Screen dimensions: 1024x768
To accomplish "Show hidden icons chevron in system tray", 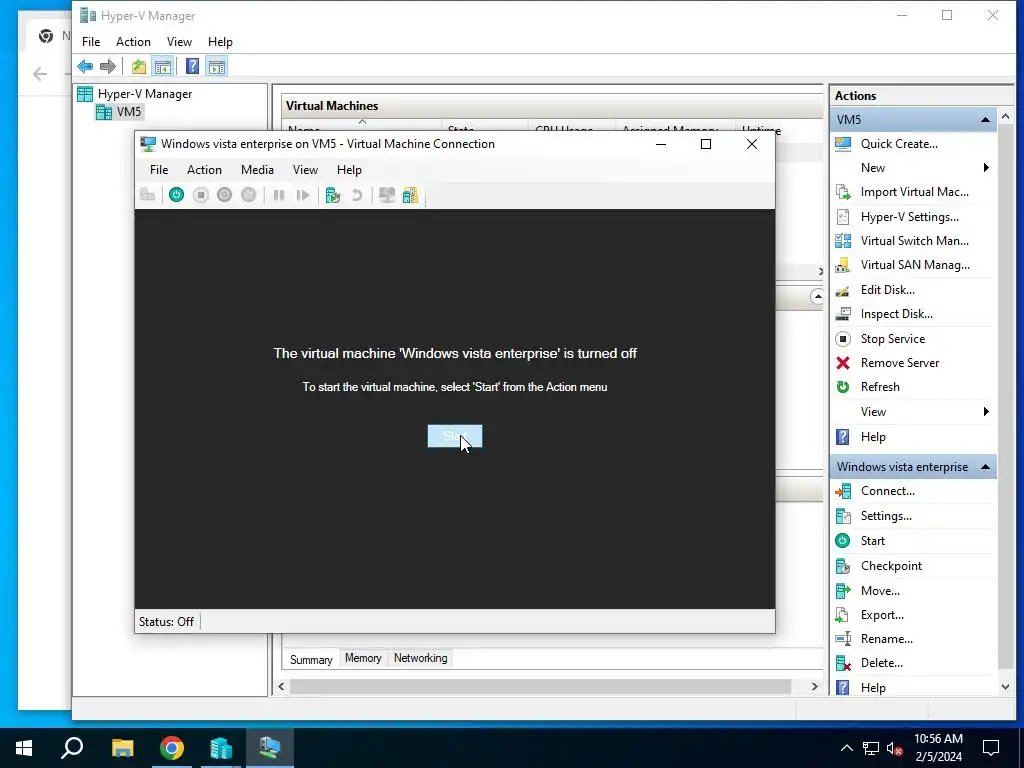I will click(846, 748).
